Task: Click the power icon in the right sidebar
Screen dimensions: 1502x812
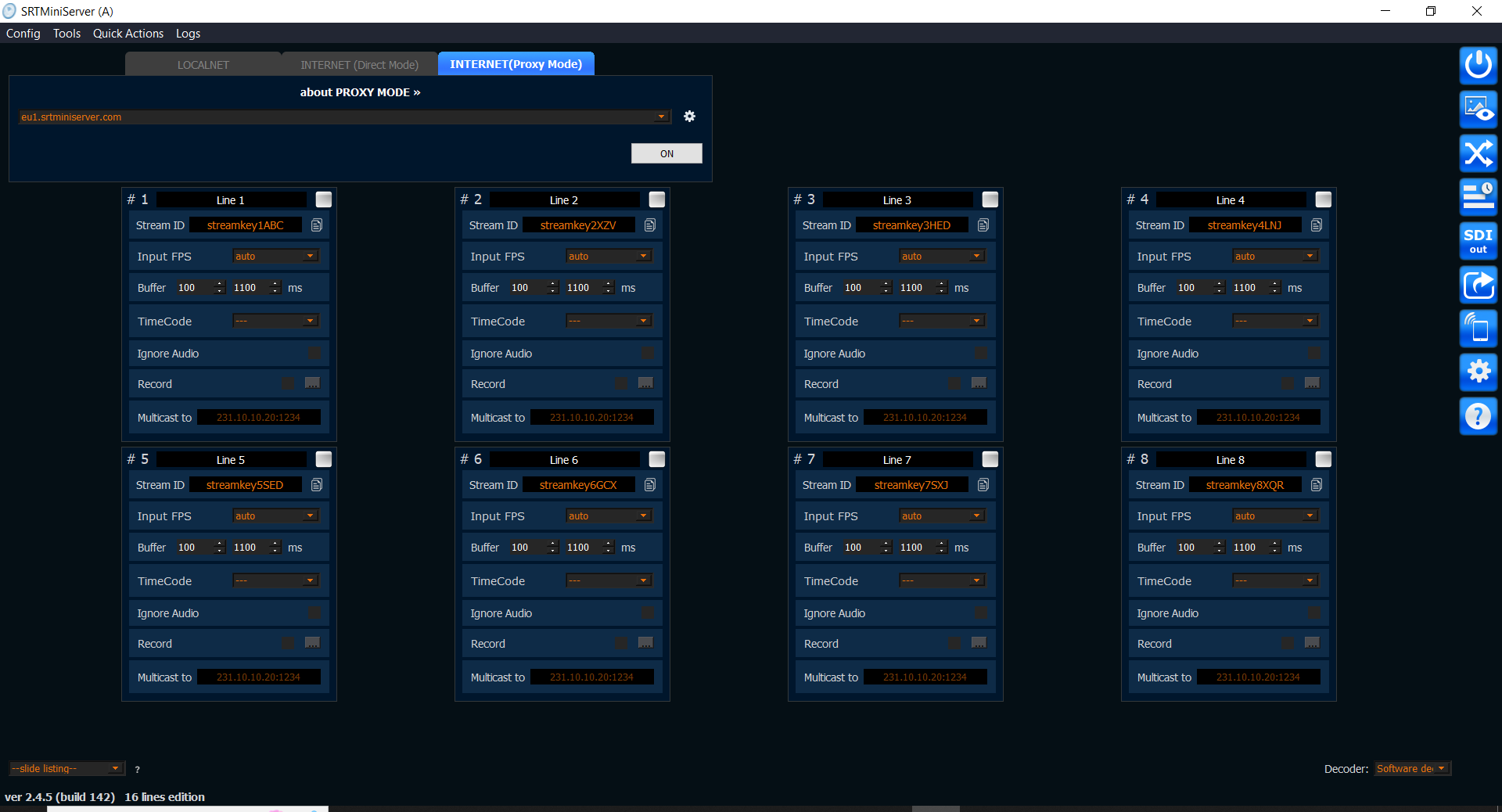Action: (1478, 65)
